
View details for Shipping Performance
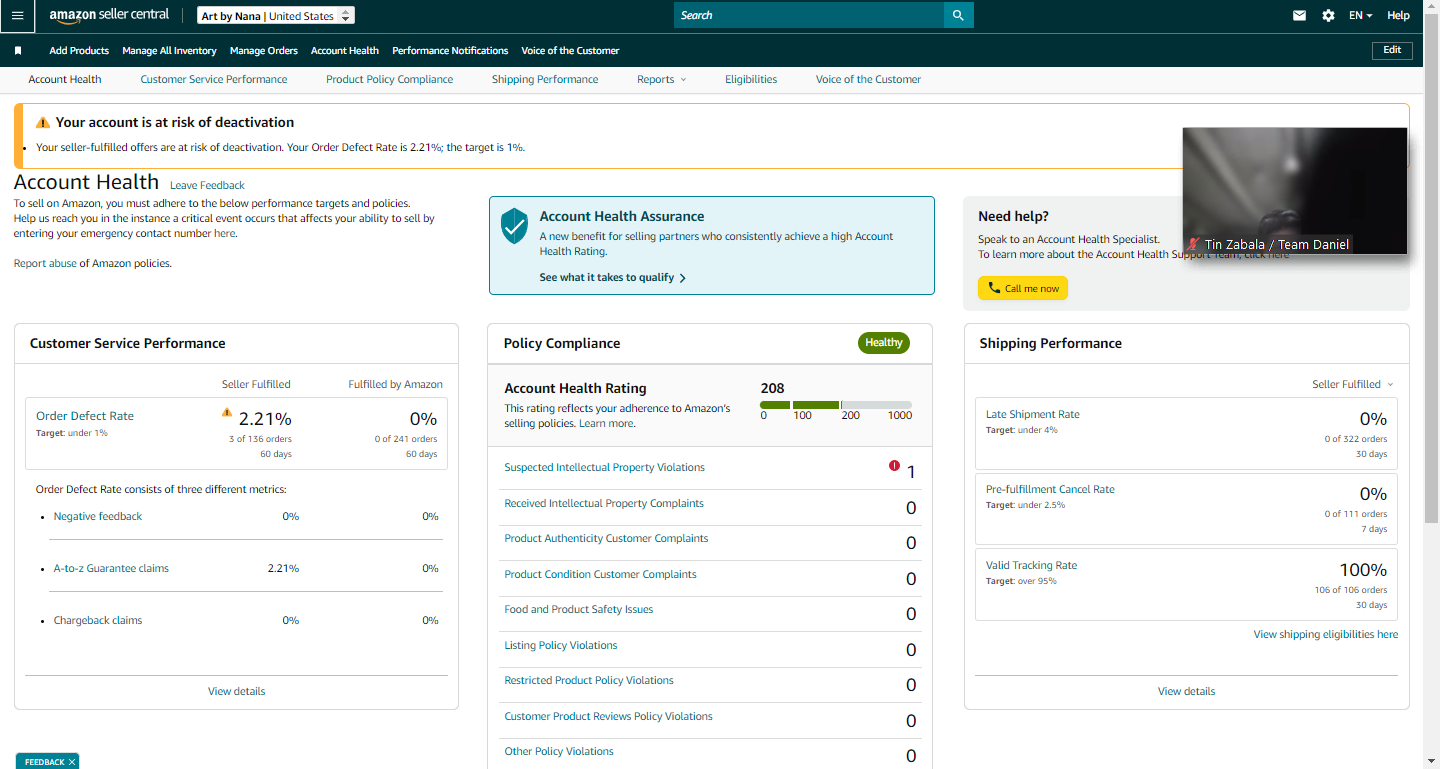click(1187, 691)
